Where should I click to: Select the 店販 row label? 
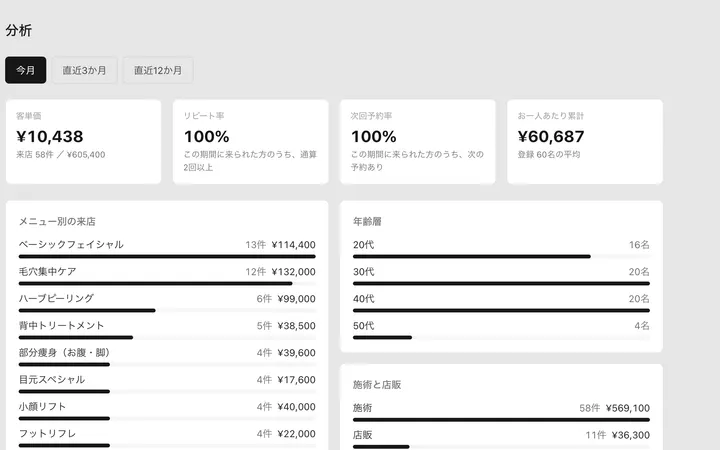(362, 435)
